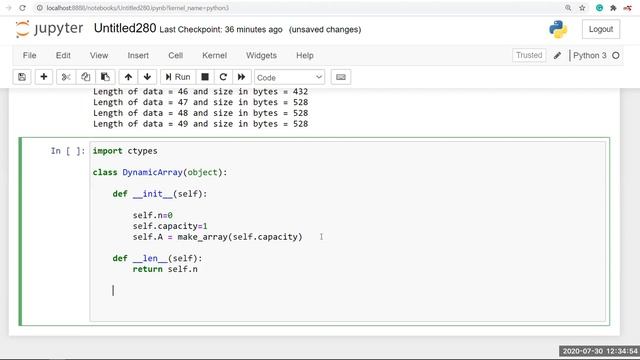640x360 pixels.
Task: Click output line 'Length of data = 46'
Action: tap(200, 91)
